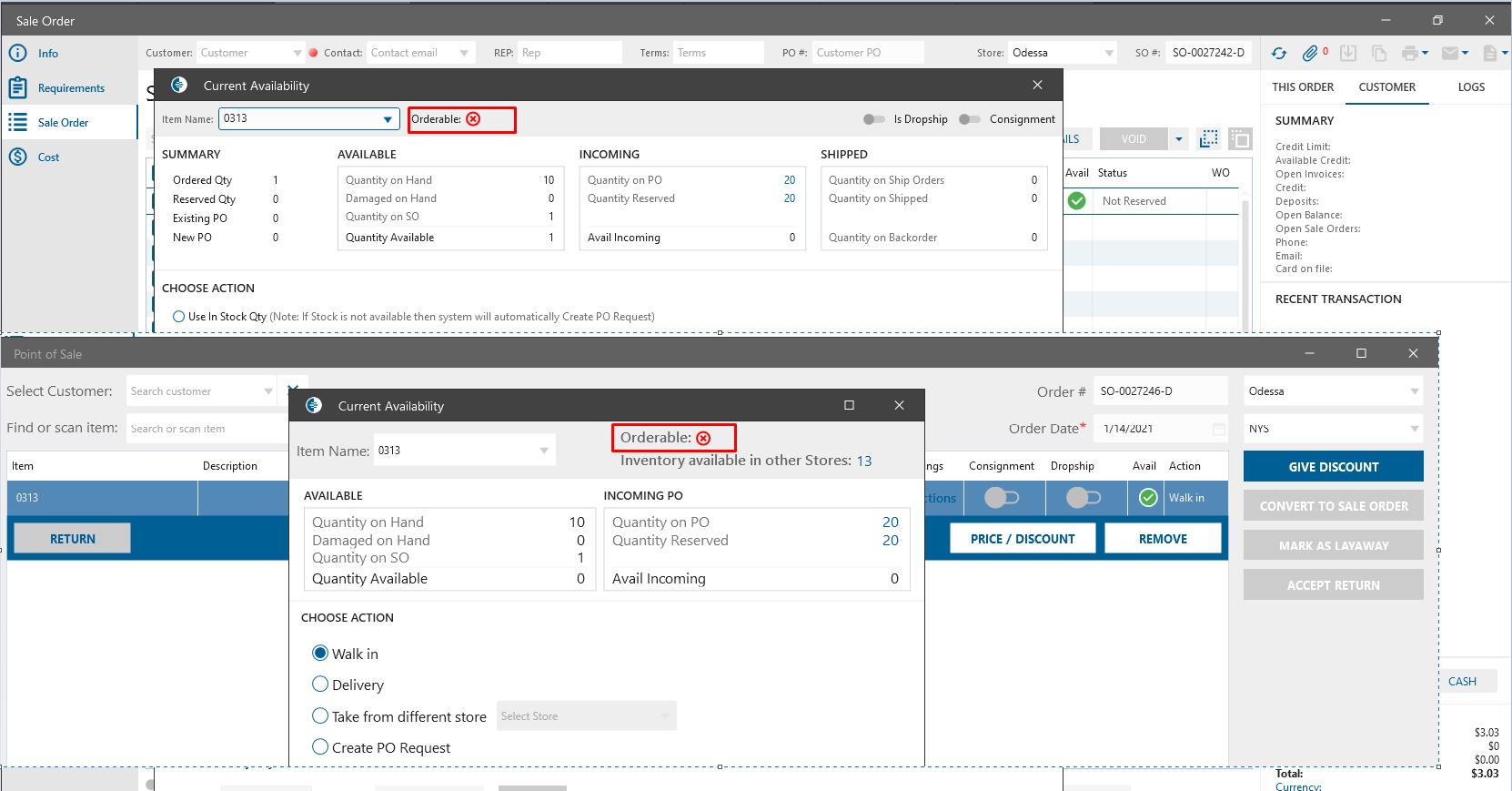Click the ACCEPT RETURN button
The width and height of the screenshot is (1512, 791).
point(1334,585)
